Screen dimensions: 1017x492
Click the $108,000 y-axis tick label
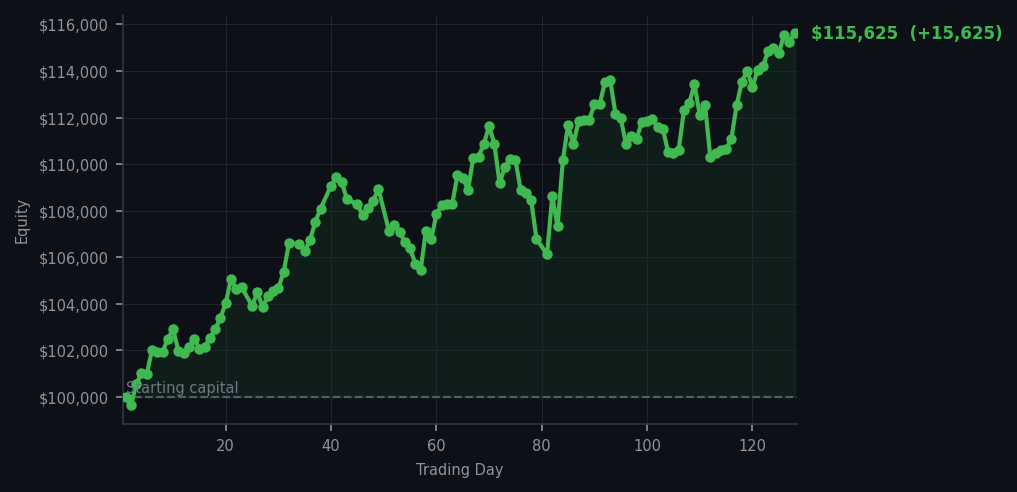coord(73,212)
